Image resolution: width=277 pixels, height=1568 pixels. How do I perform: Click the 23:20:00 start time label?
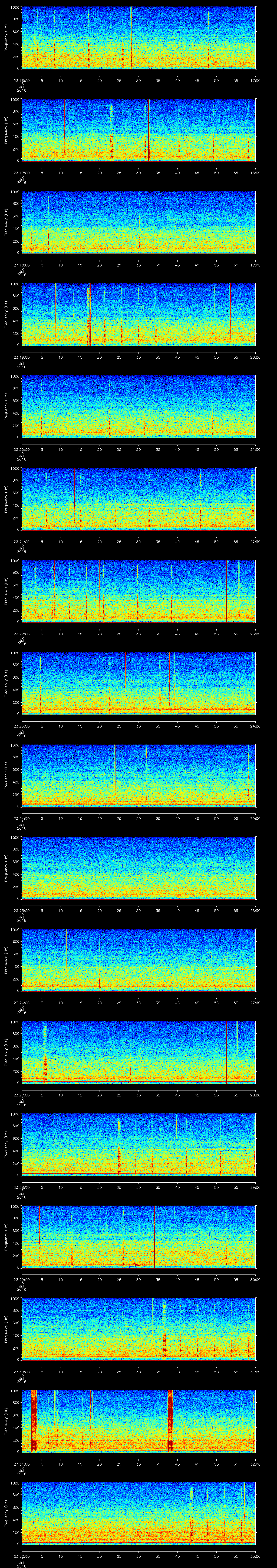[21, 449]
